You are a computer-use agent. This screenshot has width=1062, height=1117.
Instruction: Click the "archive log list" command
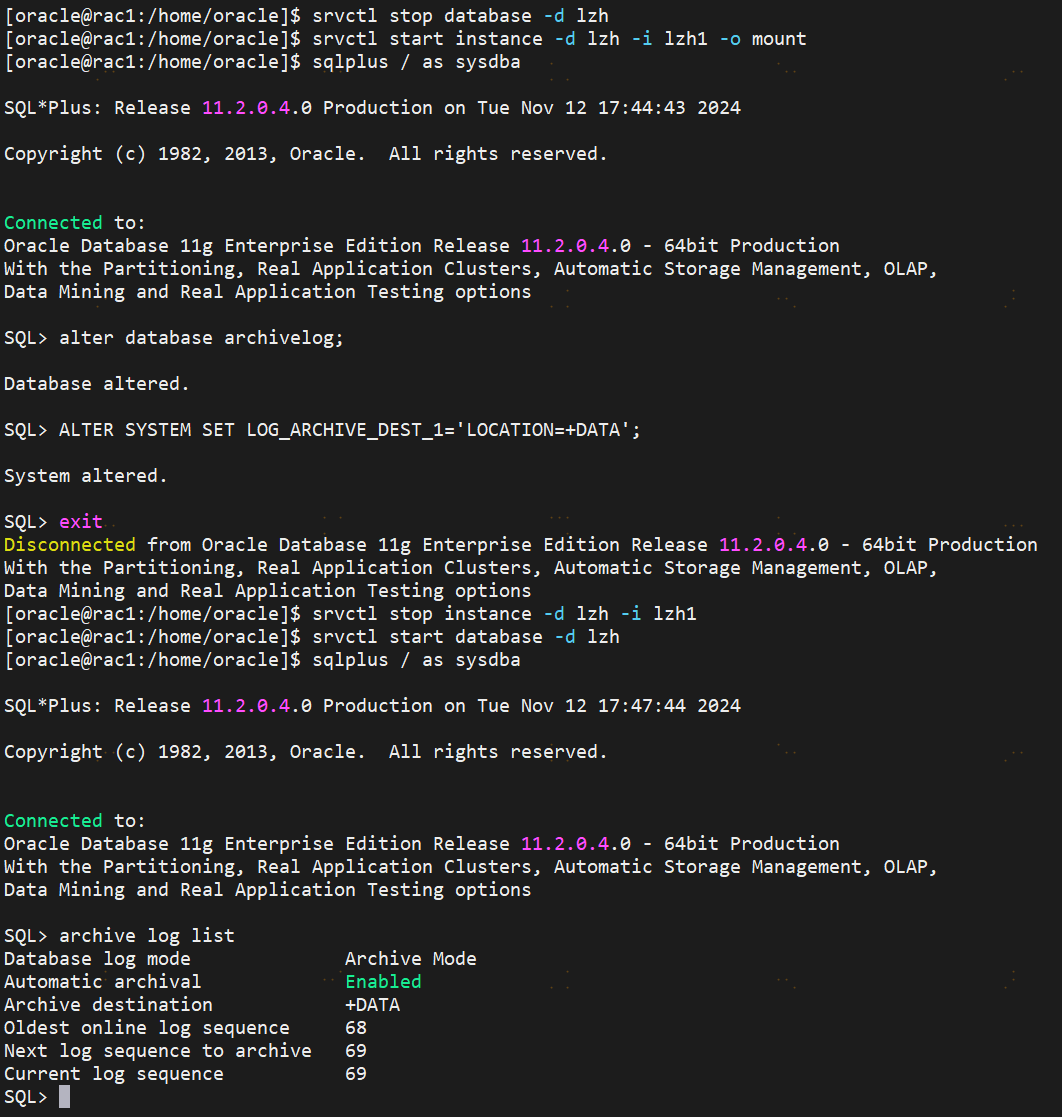tap(147, 936)
